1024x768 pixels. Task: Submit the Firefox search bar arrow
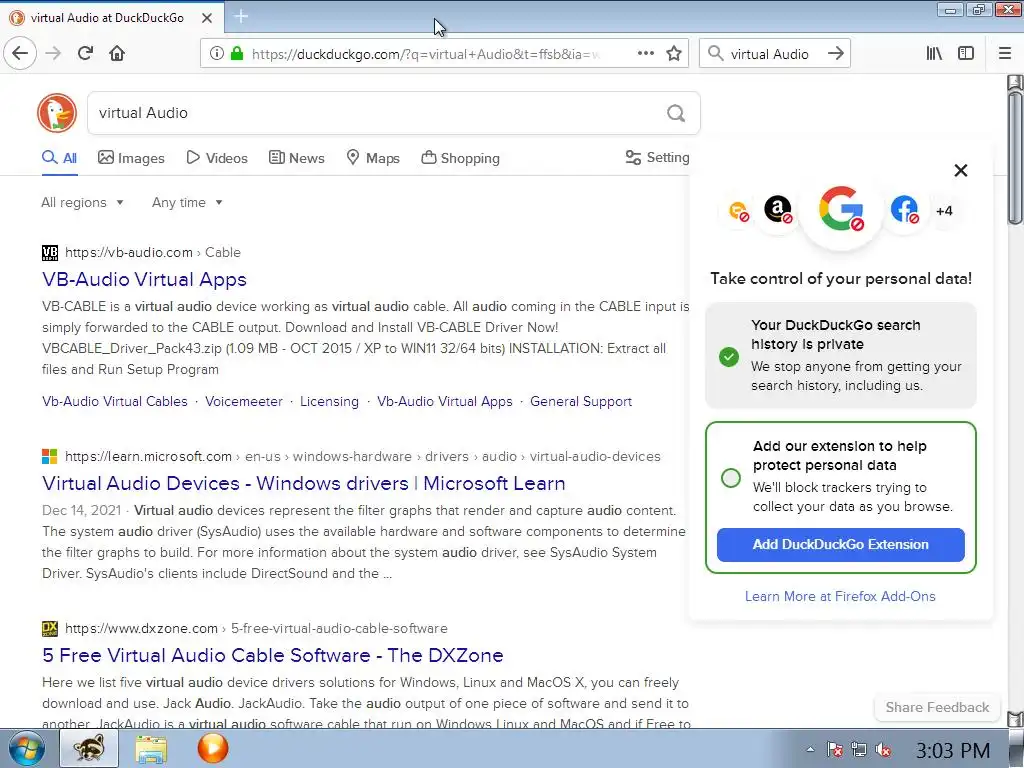pyautogui.click(x=836, y=54)
